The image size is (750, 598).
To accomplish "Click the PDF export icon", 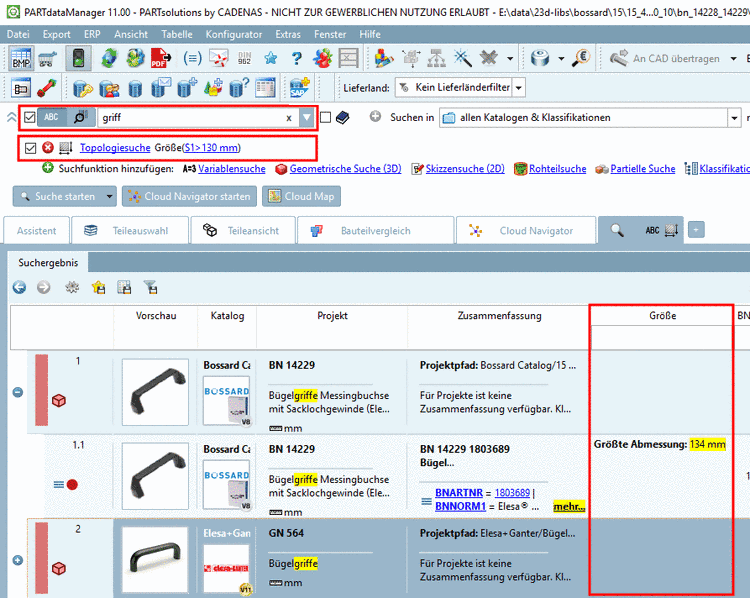I will (160, 59).
